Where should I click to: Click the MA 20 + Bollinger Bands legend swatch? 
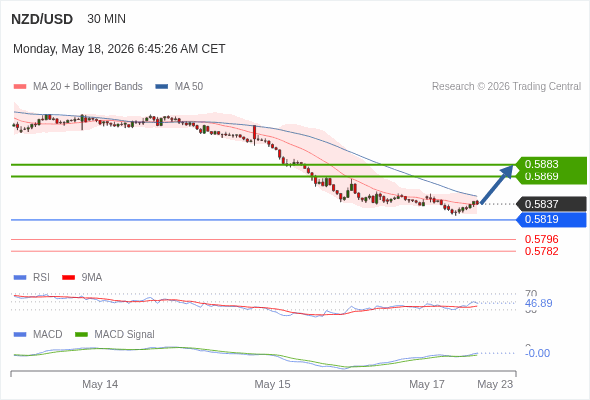(x=20, y=87)
